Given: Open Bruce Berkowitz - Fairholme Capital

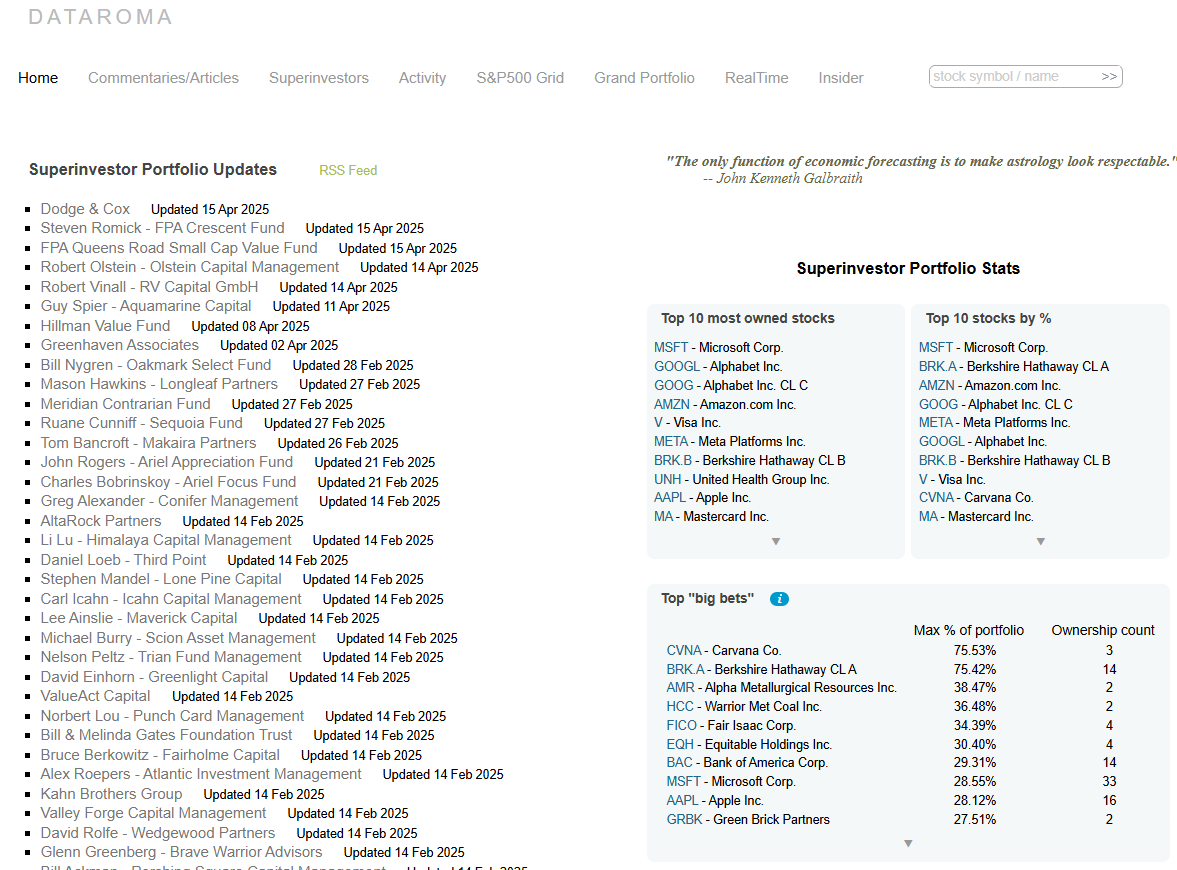Looking at the screenshot, I should click(160, 755).
